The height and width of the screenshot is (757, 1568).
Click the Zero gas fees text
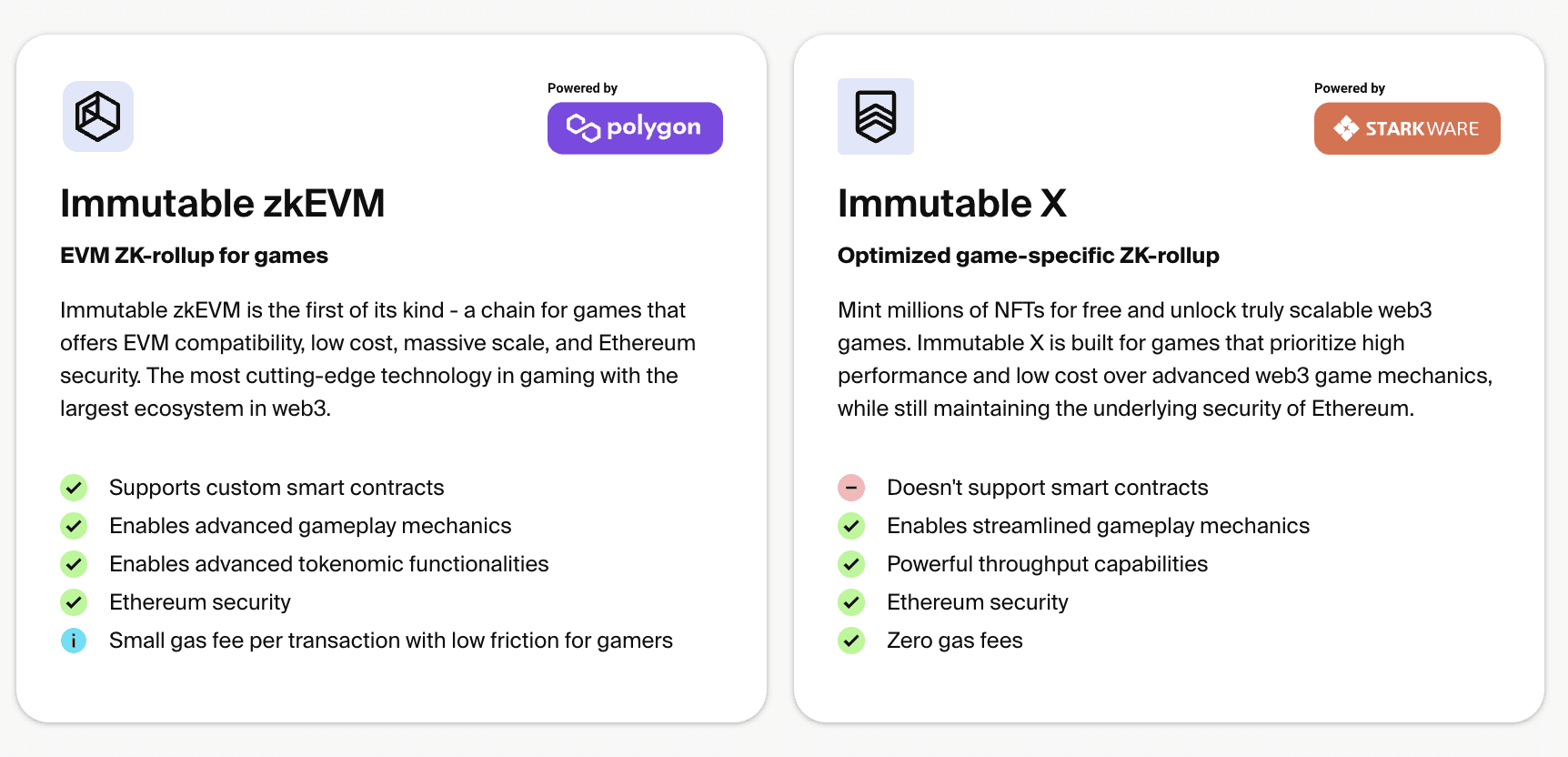coord(954,641)
